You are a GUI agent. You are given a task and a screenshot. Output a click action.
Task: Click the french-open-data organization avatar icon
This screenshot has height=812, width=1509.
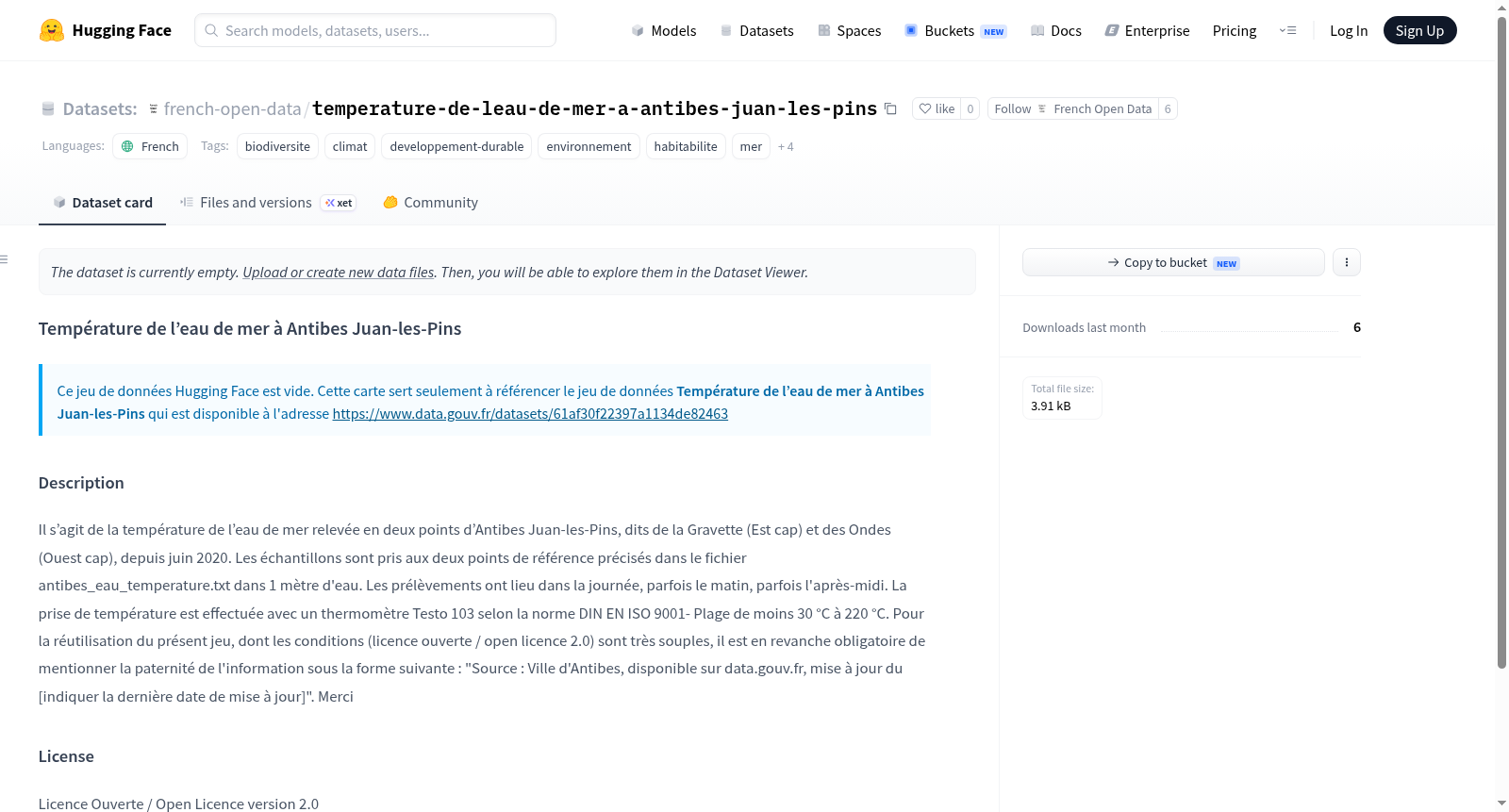point(154,109)
